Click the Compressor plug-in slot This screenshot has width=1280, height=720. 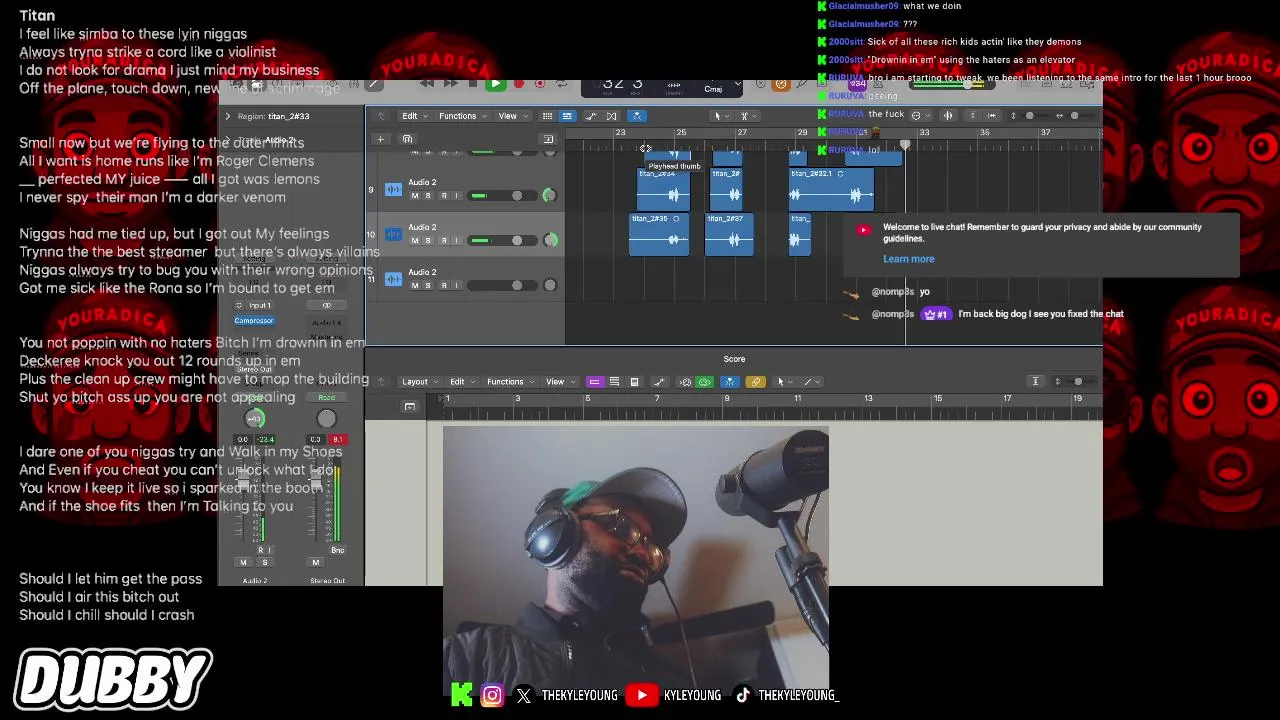254,321
